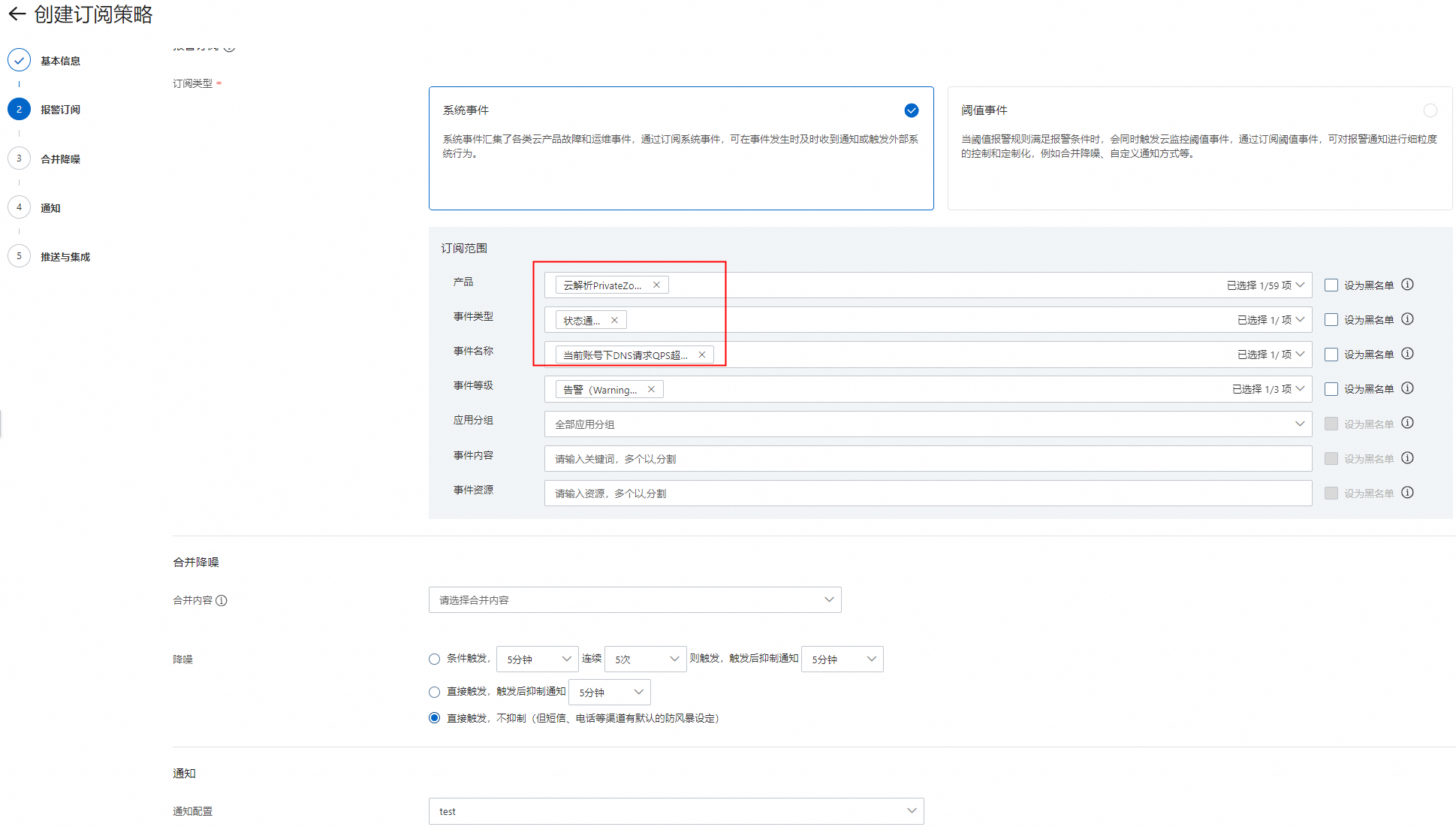Open the 请选择合并内容 dropdown
This screenshot has width=1456, height=830.
pos(635,599)
